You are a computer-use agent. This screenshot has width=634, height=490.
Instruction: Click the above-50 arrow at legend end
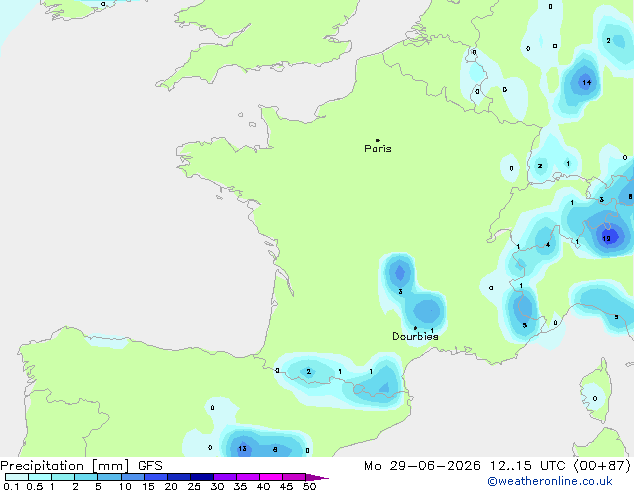317,477
